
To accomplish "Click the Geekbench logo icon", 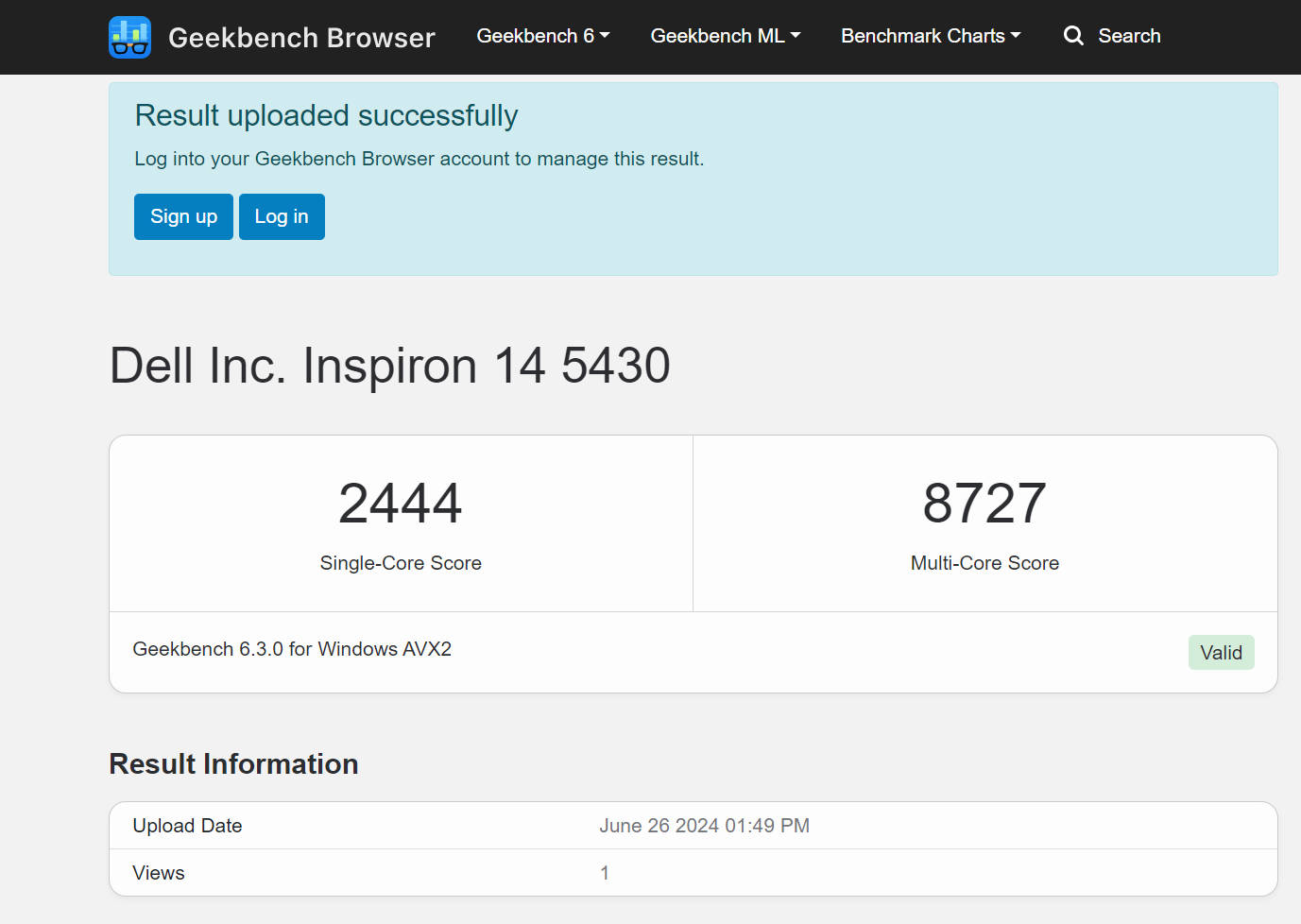I will 129,37.
